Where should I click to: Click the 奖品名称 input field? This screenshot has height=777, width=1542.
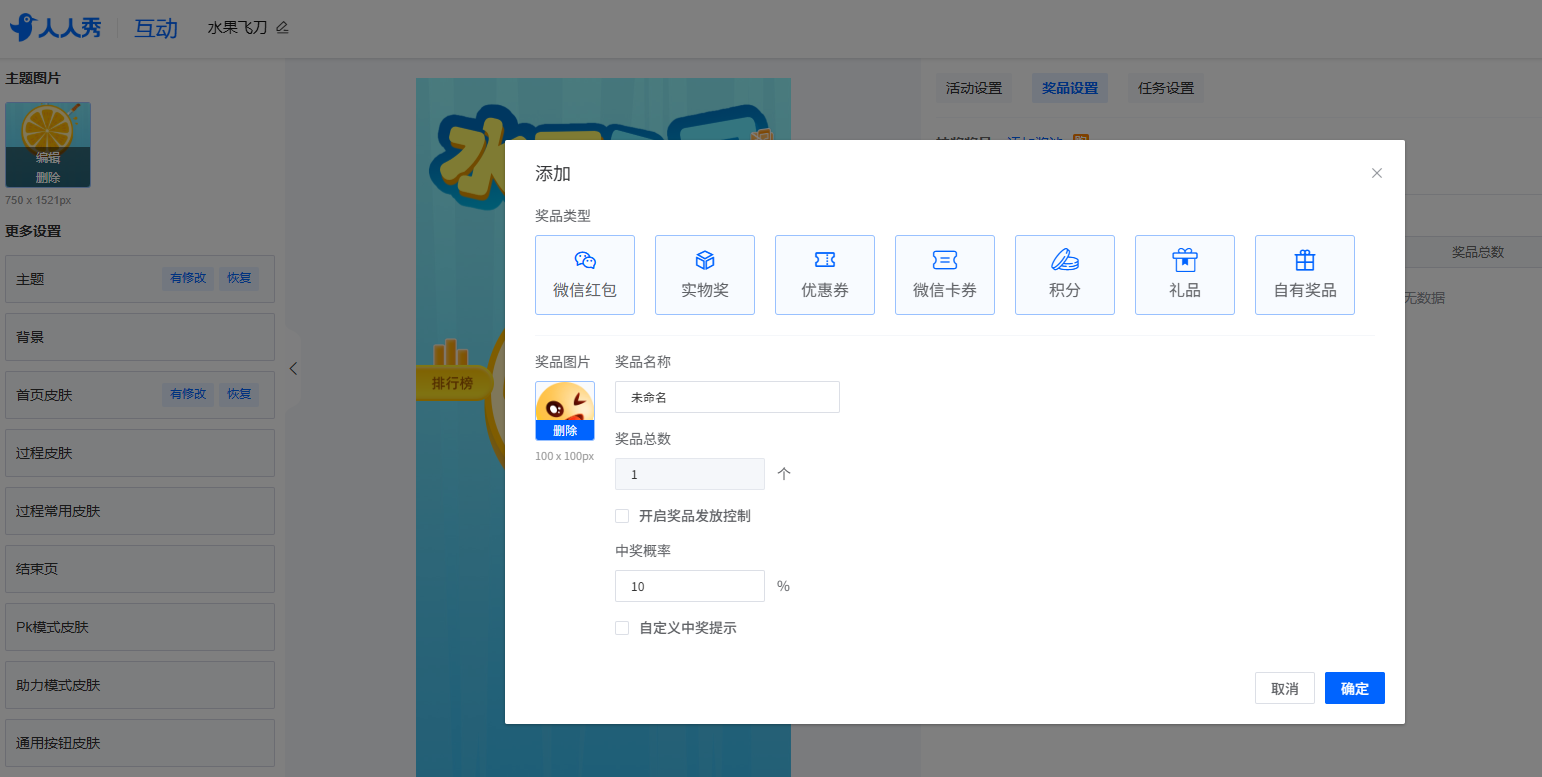point(727,397)
